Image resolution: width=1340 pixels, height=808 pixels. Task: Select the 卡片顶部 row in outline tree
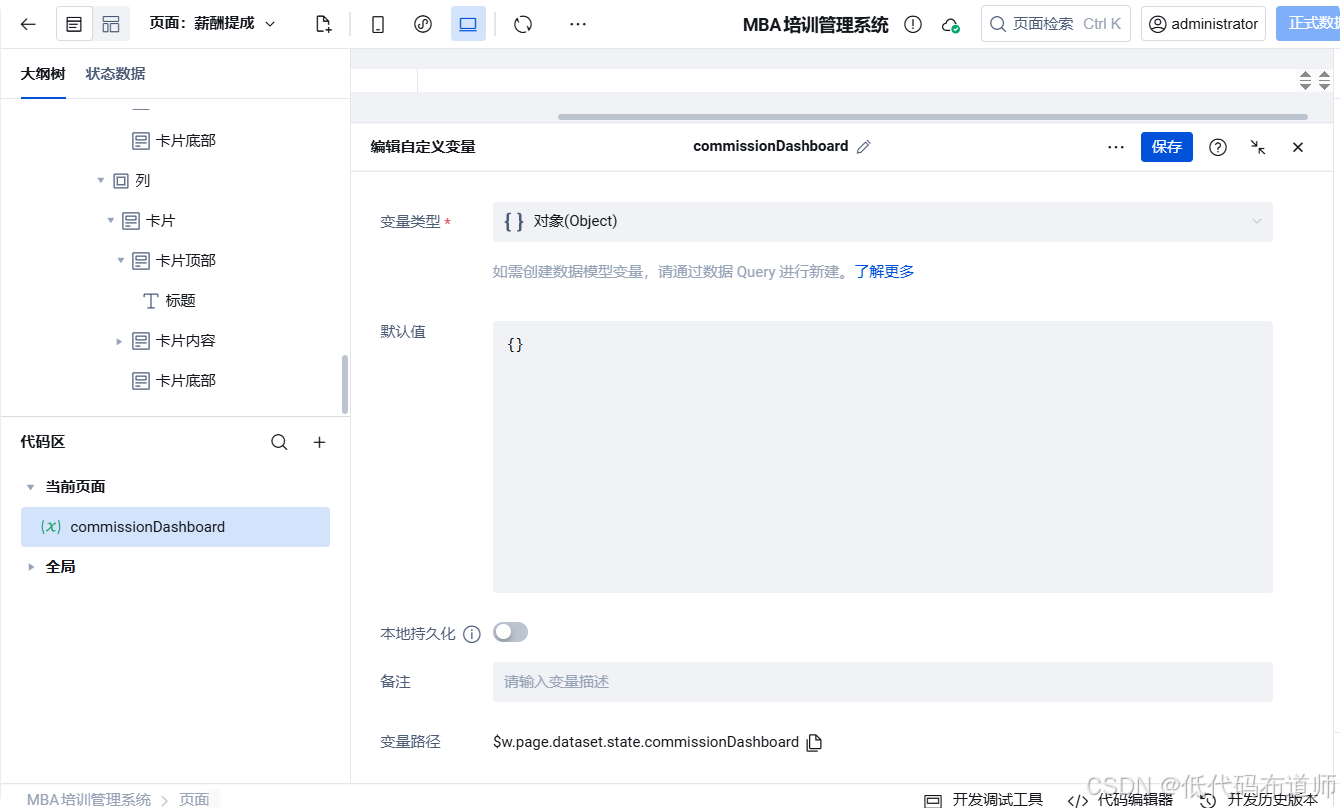click(x=175, y=261)
